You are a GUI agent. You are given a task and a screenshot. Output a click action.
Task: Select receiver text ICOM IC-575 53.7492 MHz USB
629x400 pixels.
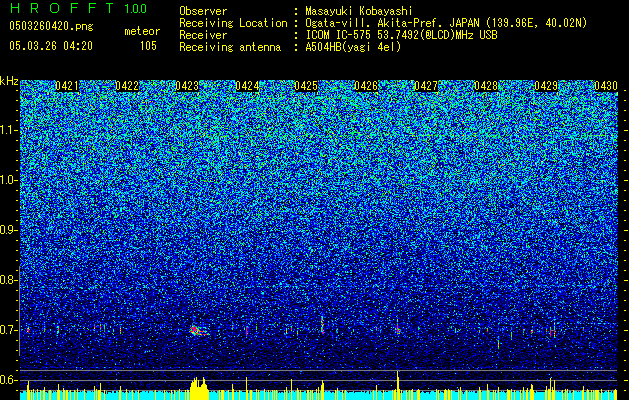click(401, 35)
